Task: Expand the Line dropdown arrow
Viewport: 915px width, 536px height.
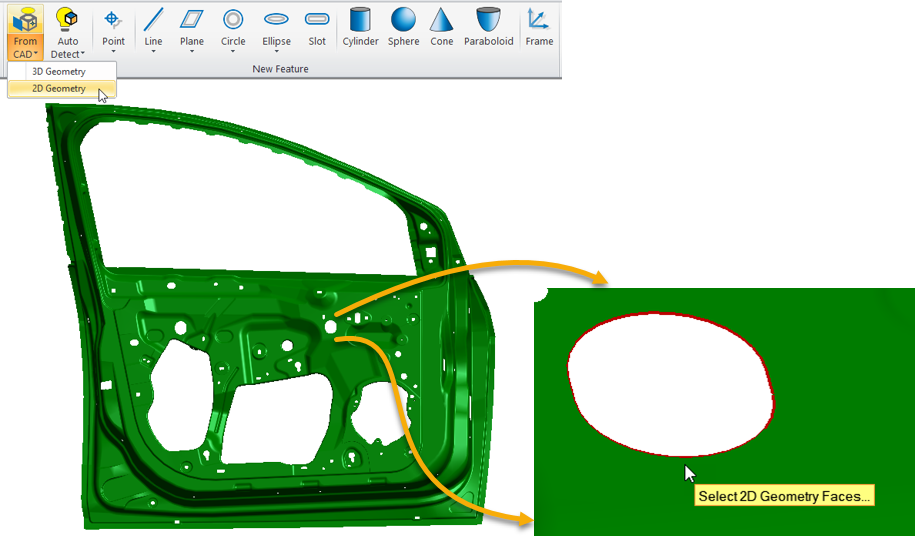Action: pos(153,52)
